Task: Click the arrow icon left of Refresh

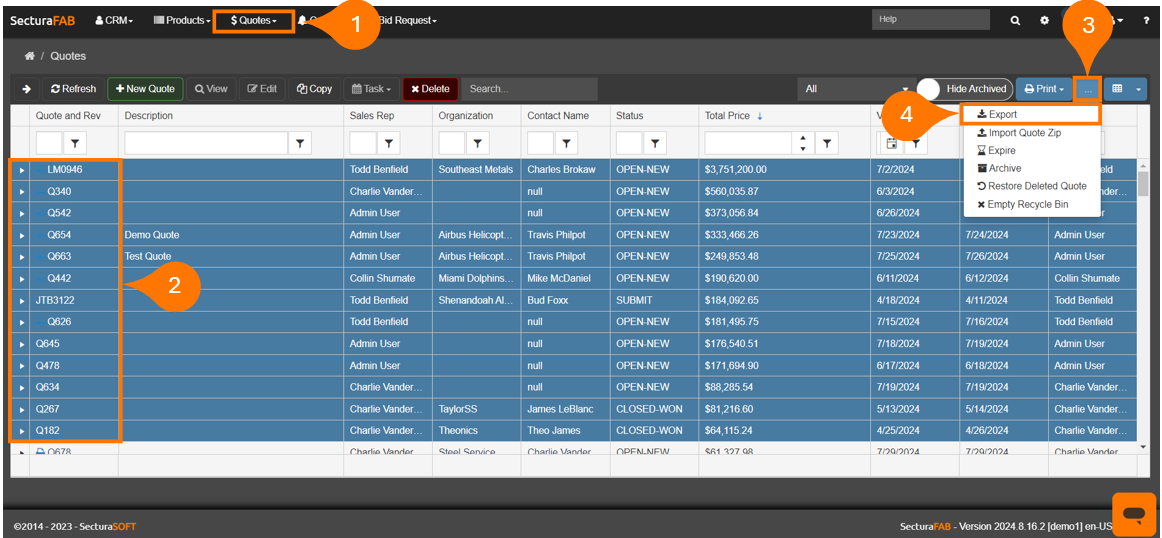Action: [x=26, y=89]
